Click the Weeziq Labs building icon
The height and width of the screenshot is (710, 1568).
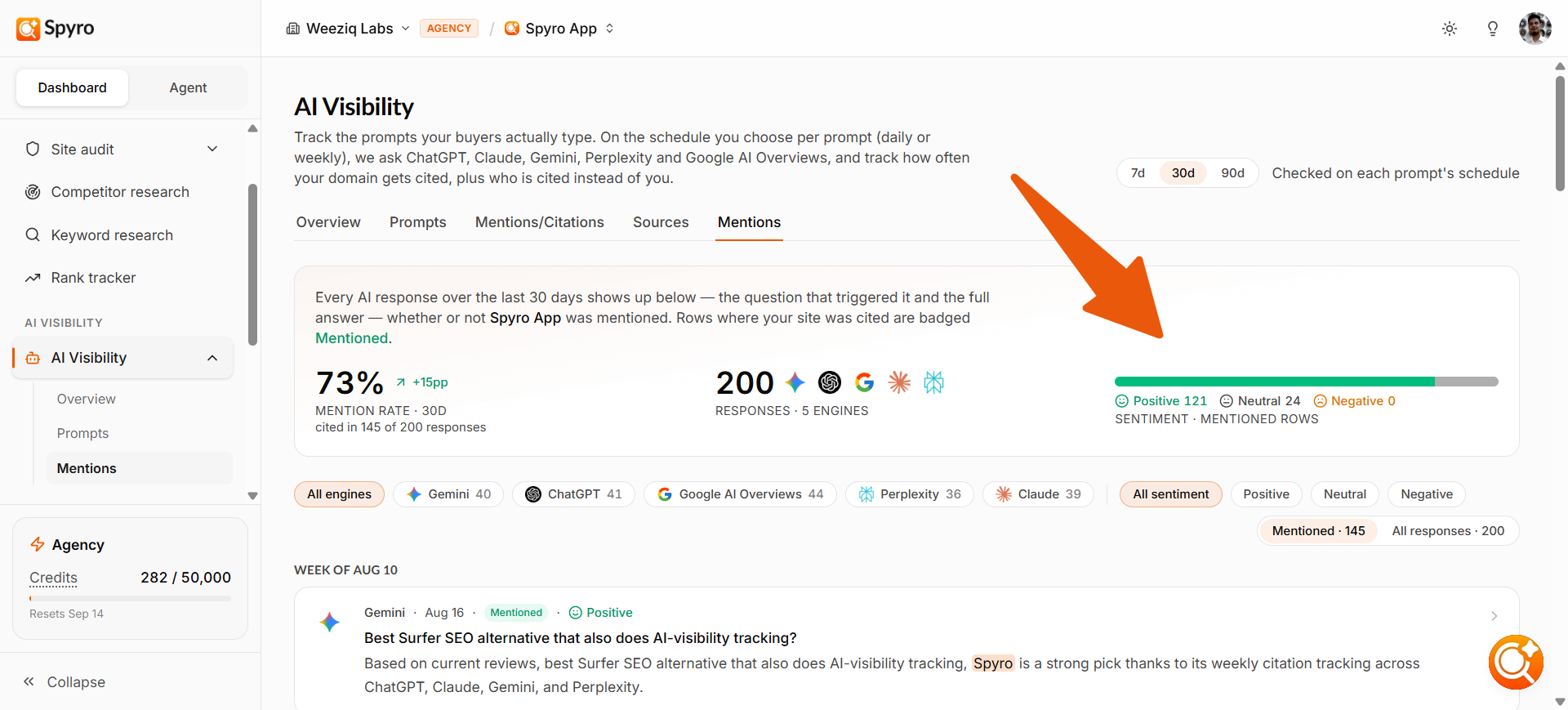point(292,29)
